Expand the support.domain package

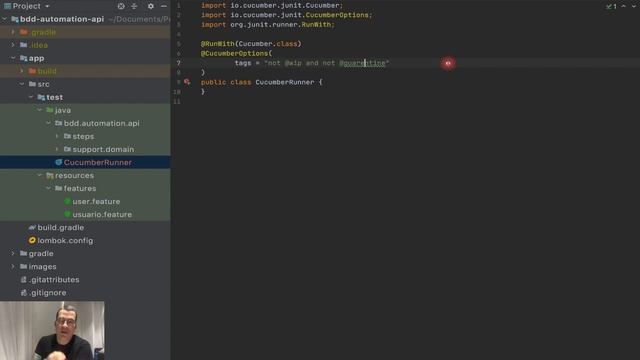57,149
